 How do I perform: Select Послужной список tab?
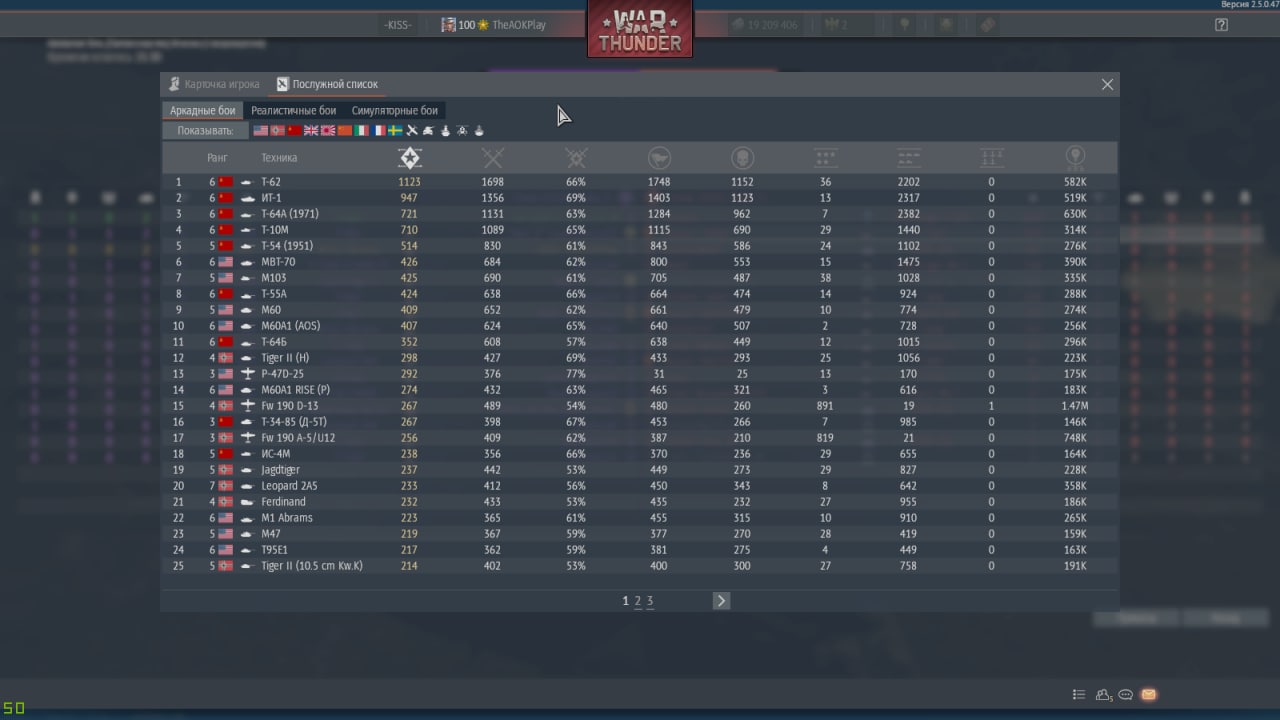click(x=327, y=84)
